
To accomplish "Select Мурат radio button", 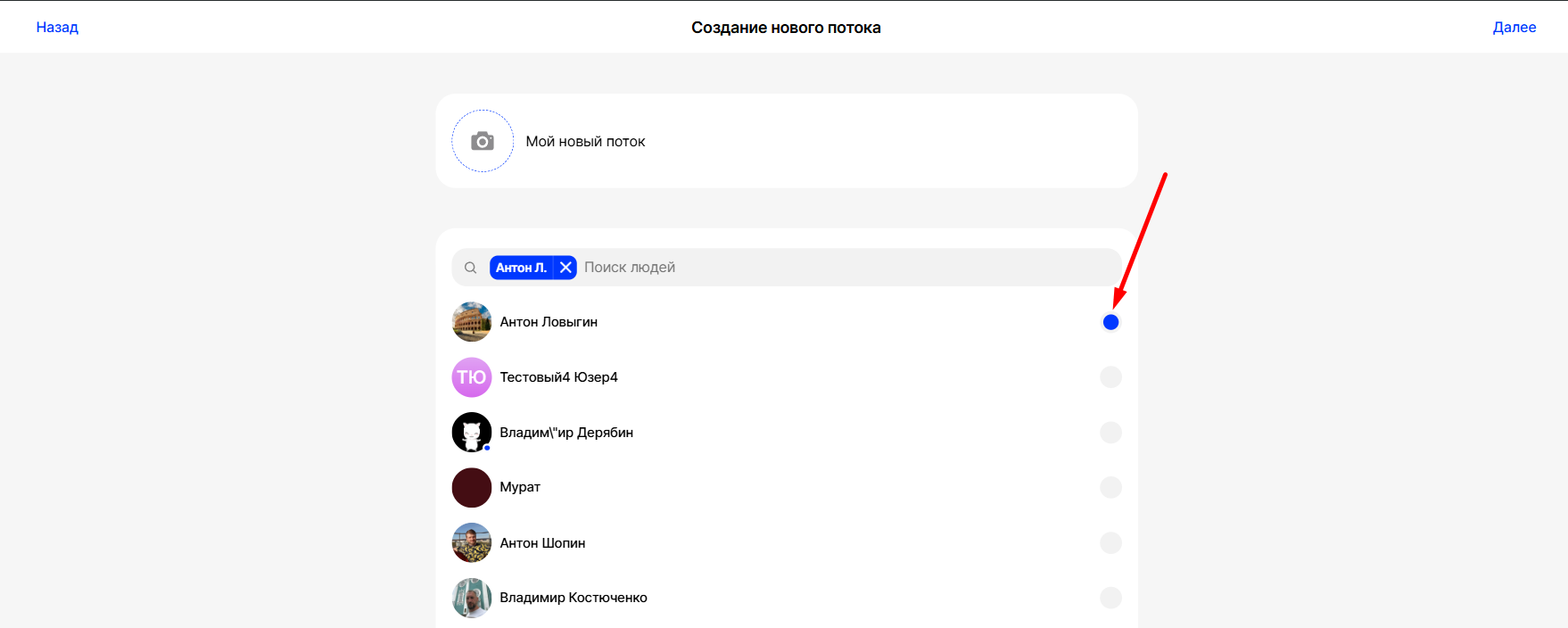I will (1110, 488).
